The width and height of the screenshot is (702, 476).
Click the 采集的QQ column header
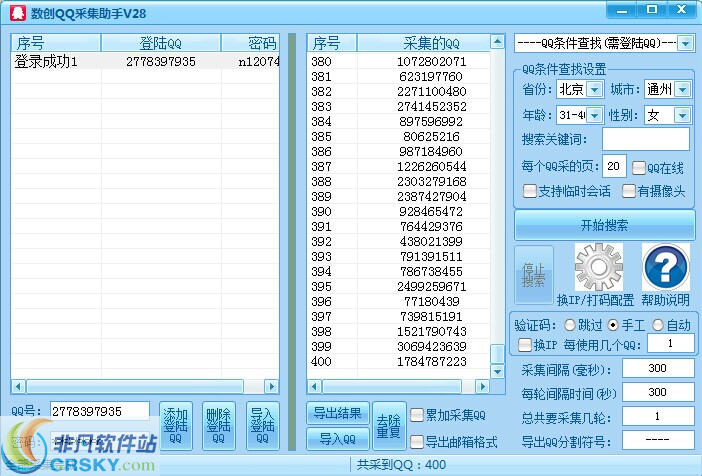click(x=424, y=43)
